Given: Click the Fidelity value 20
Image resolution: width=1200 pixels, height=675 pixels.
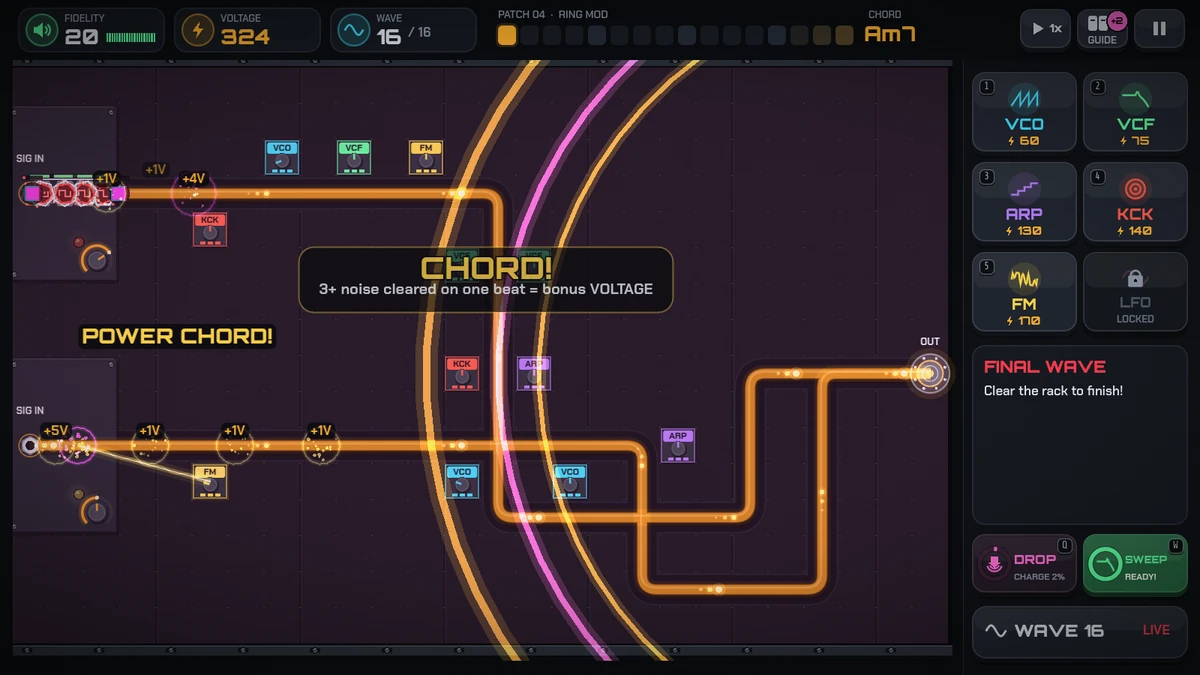Looking at the screenshot, I should click(82, 37).
